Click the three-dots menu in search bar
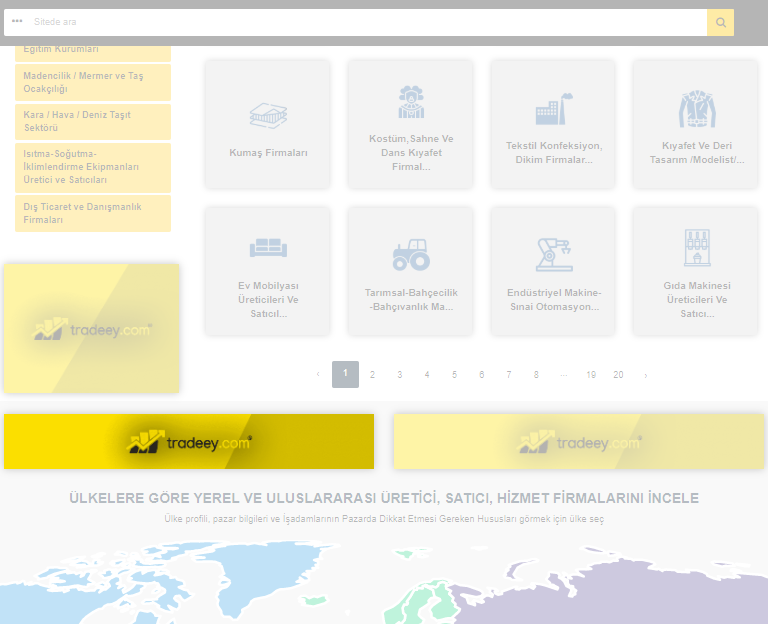The width and height of the screenshot is (768, 624). click(17, 22)
